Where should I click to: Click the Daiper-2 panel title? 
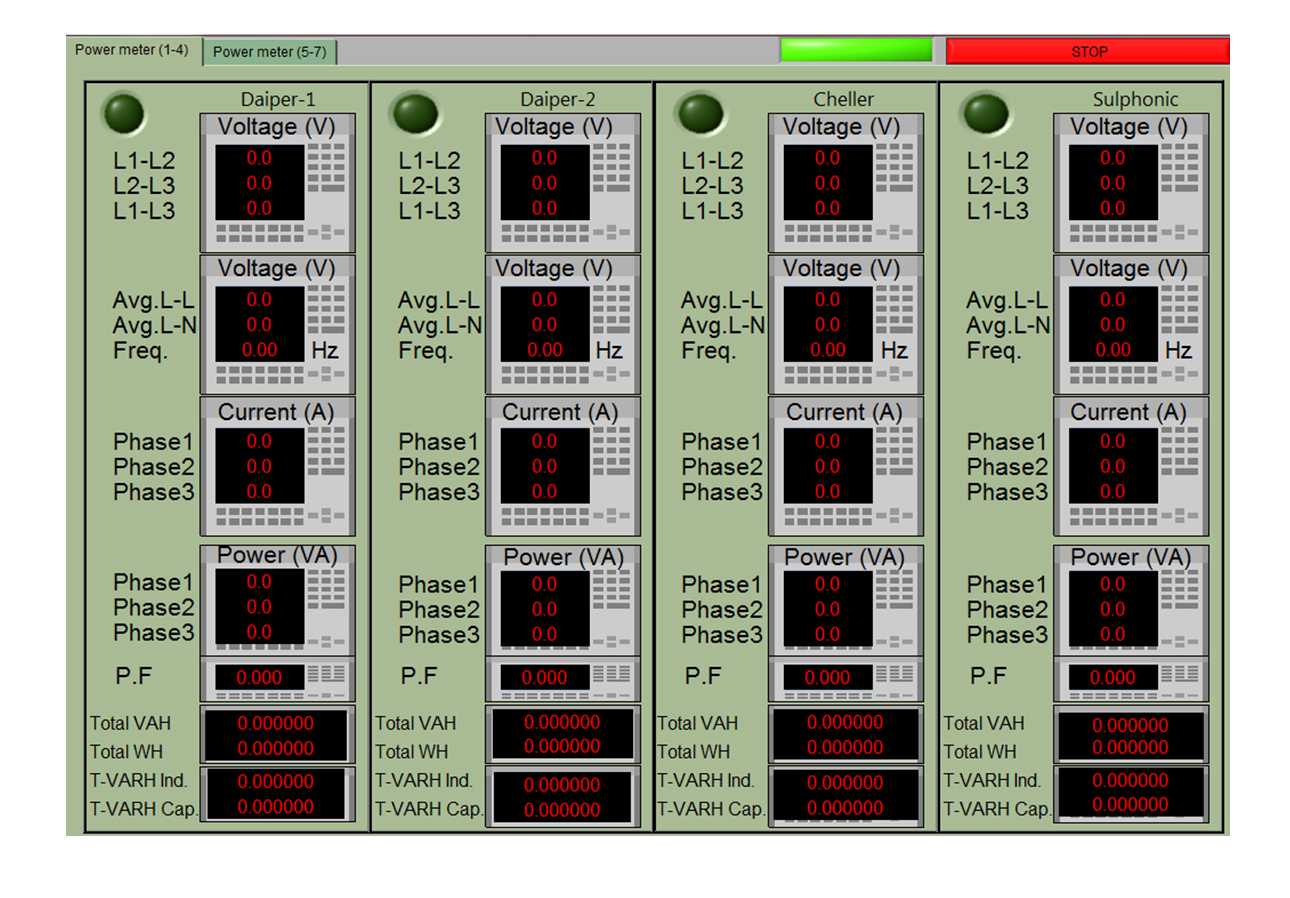pos(557,99)
